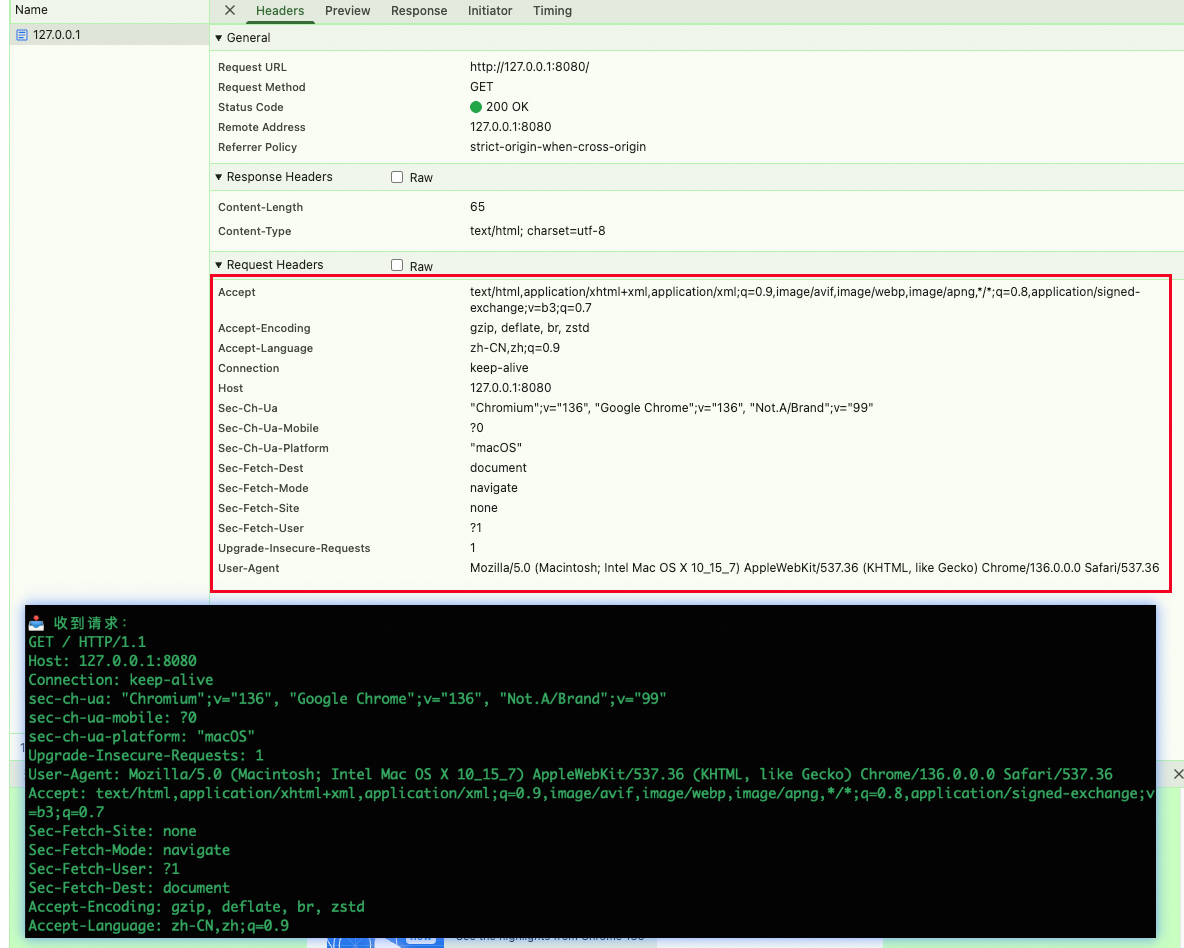Image resolution: width=1184 pixels, height=948 pixels.
Task: Click the terminal Sec-Fetch-Site: none line
Action: click(113, 831)
